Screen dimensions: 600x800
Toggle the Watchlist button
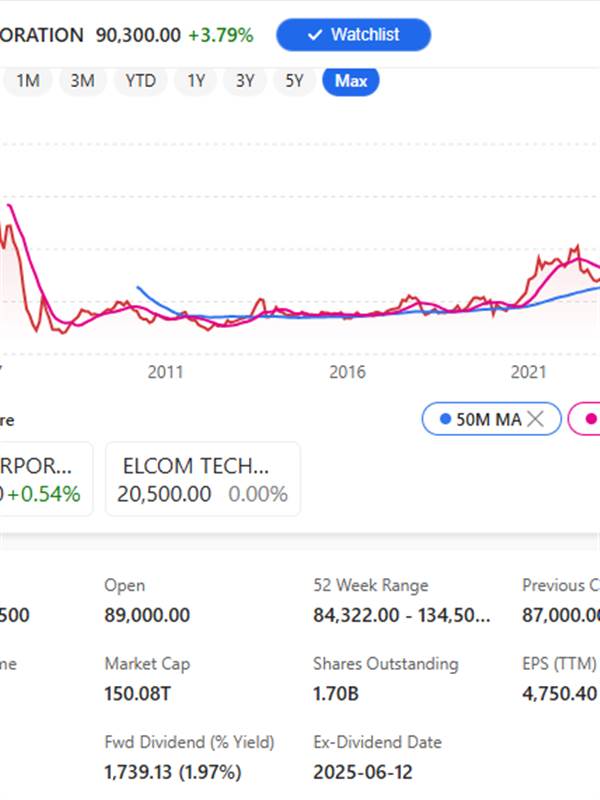353,35
